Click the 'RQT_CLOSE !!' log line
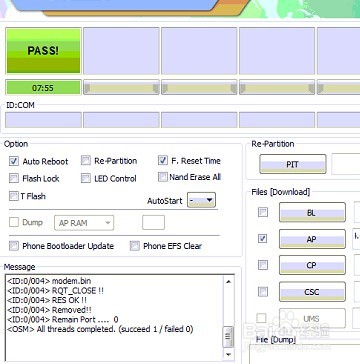Image resolution: width=360 pixels, height=364 pixels. [55, 291]
